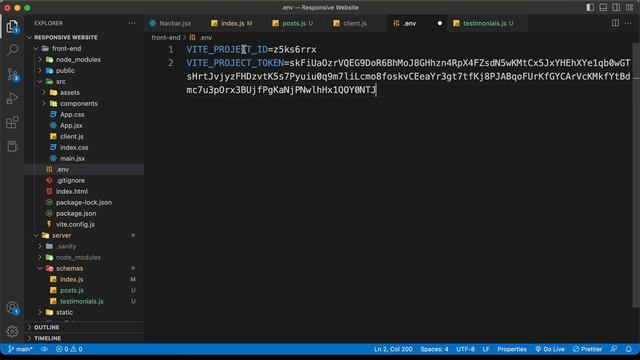640x360 pixels.
Task: Open package-lock.json file
Action: pyautogui.click(x=84, y=202)
